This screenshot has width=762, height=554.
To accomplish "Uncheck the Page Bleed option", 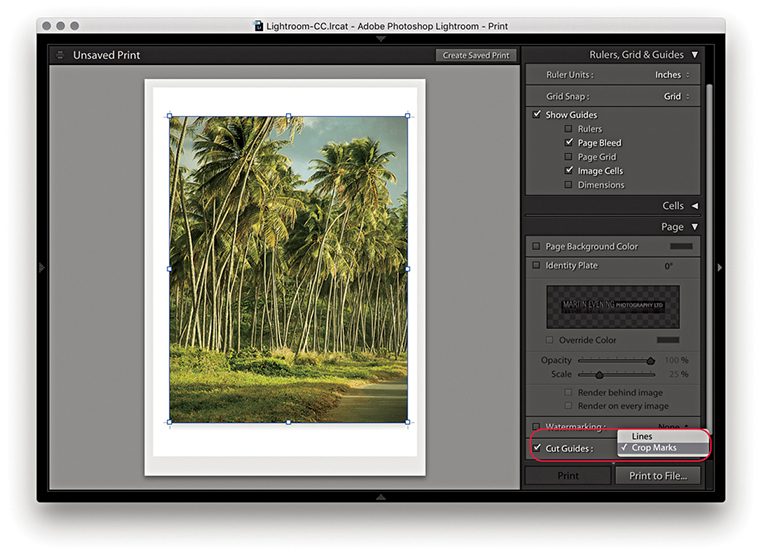I will click(569, 143).
